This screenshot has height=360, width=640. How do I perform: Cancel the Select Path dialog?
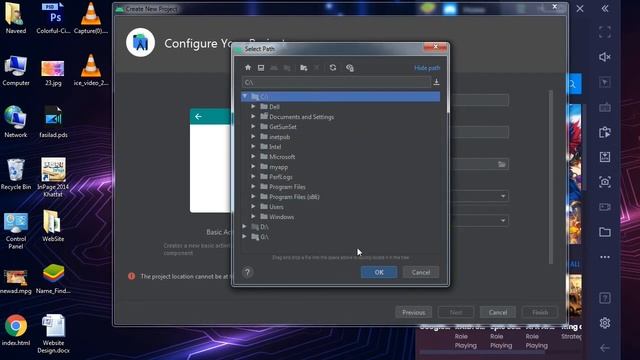421,272
